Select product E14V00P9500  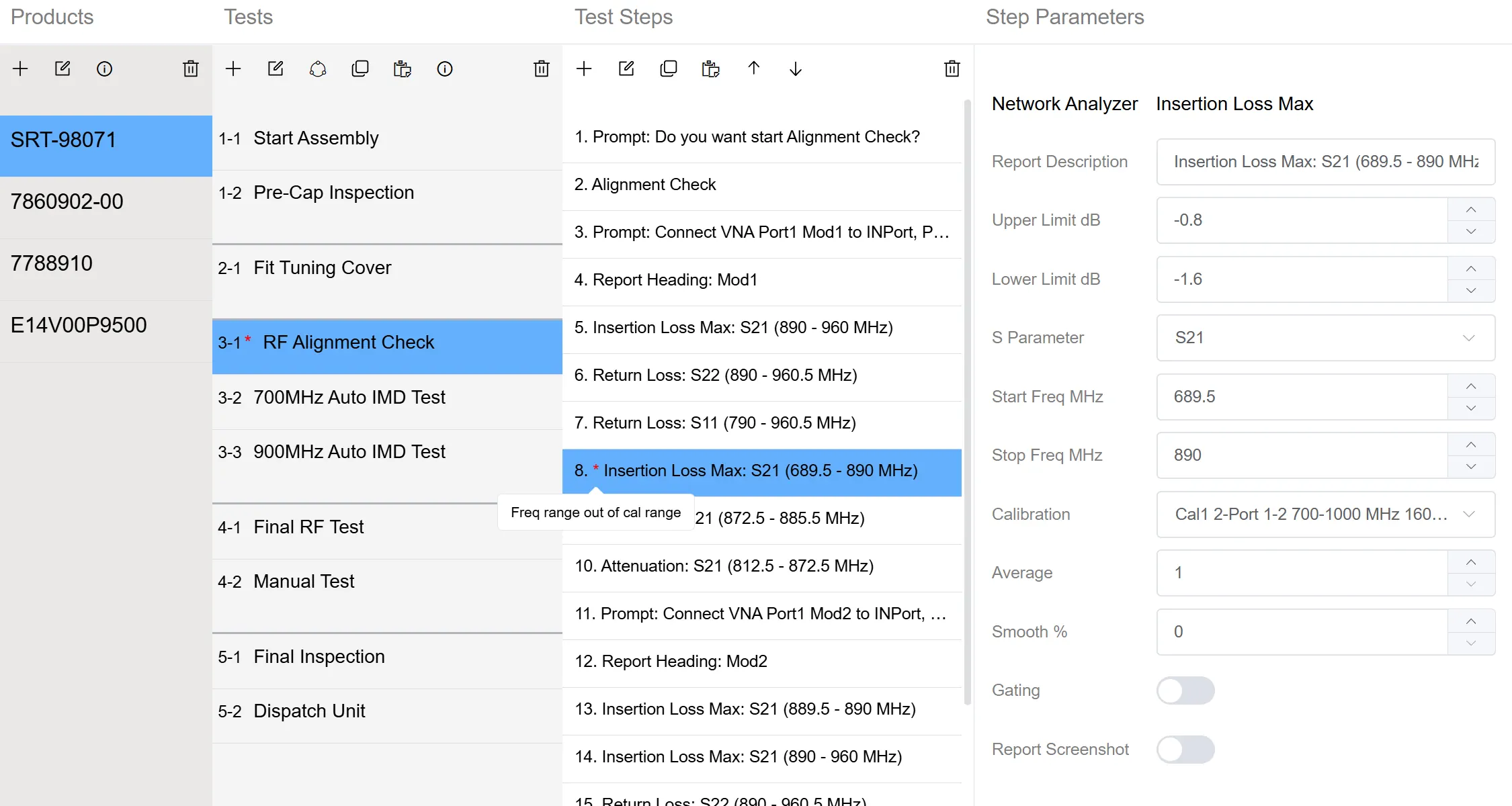click(x=79, y=324)
